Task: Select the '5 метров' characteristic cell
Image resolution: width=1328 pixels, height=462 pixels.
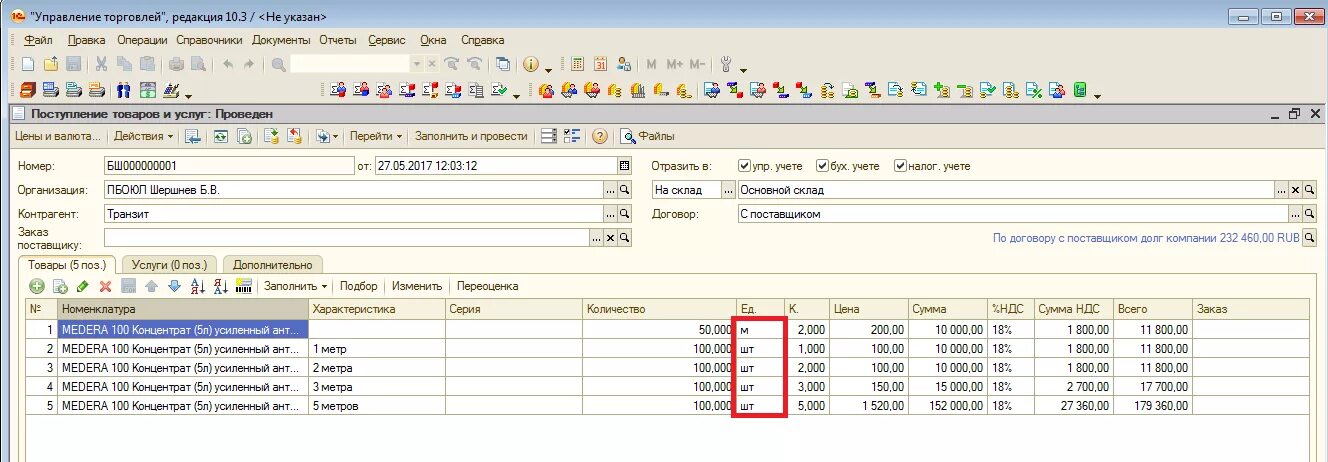Action: click(377, 407)
